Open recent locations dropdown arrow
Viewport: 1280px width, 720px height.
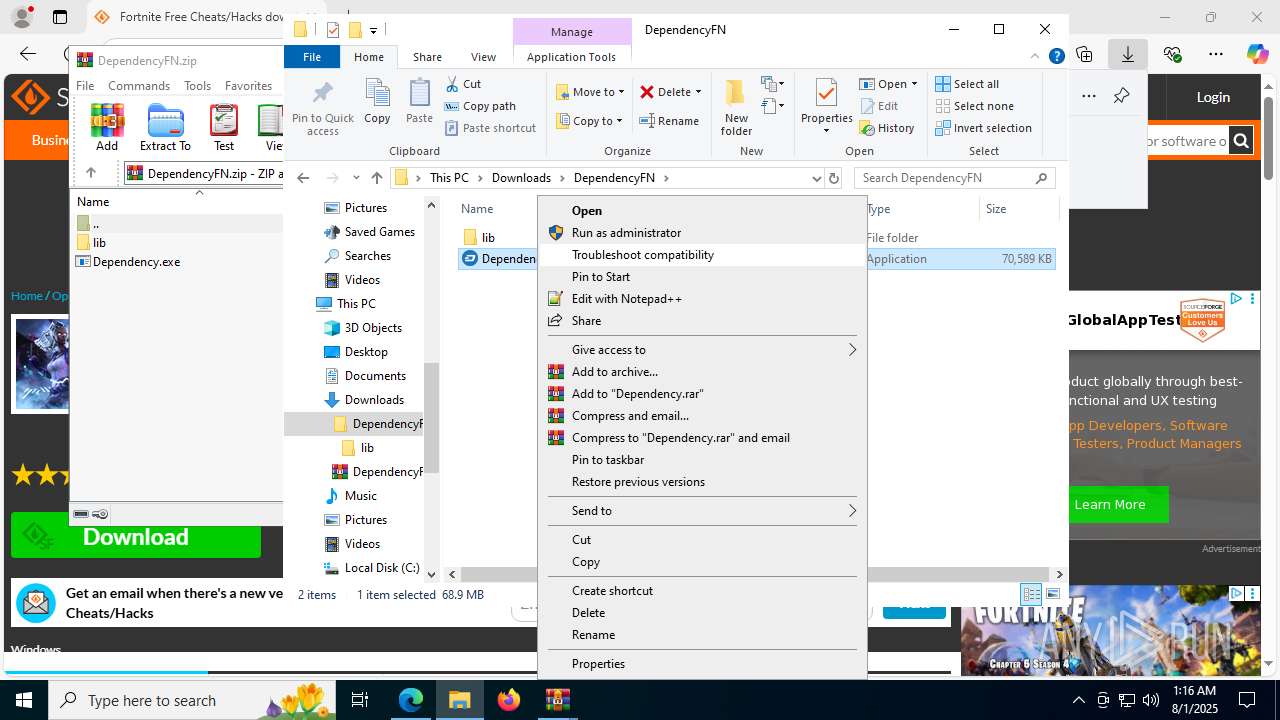(x=356, y=178)
